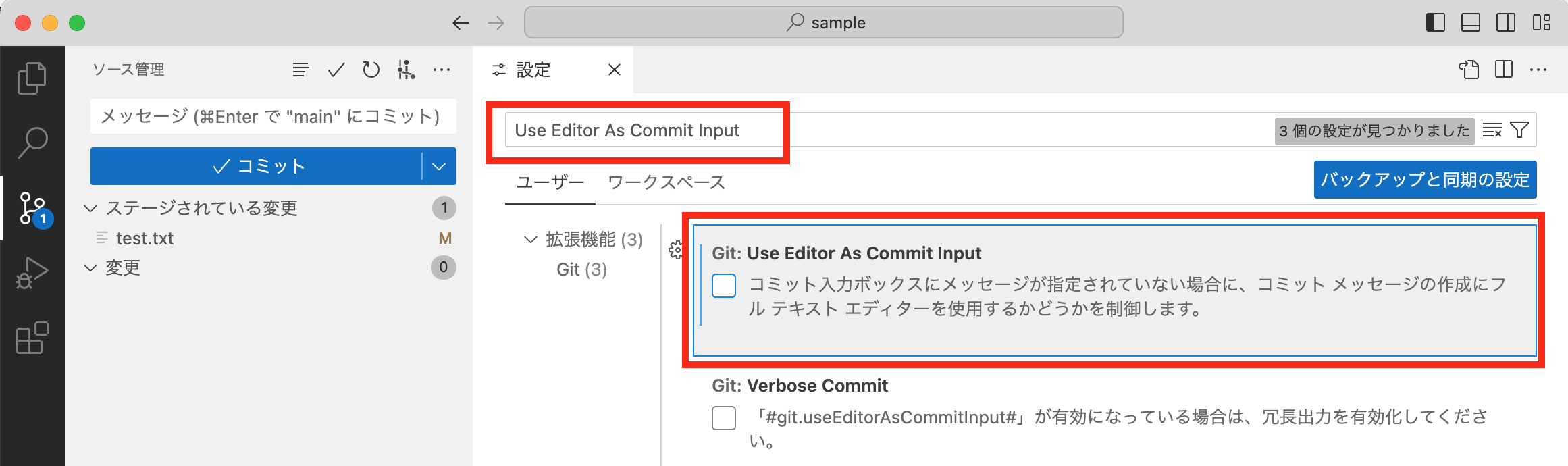Viewport: 1568px width, 466px height.
Task: Enable Use Editor As Commit Input checkbox
Action: [x=724, y=286]
